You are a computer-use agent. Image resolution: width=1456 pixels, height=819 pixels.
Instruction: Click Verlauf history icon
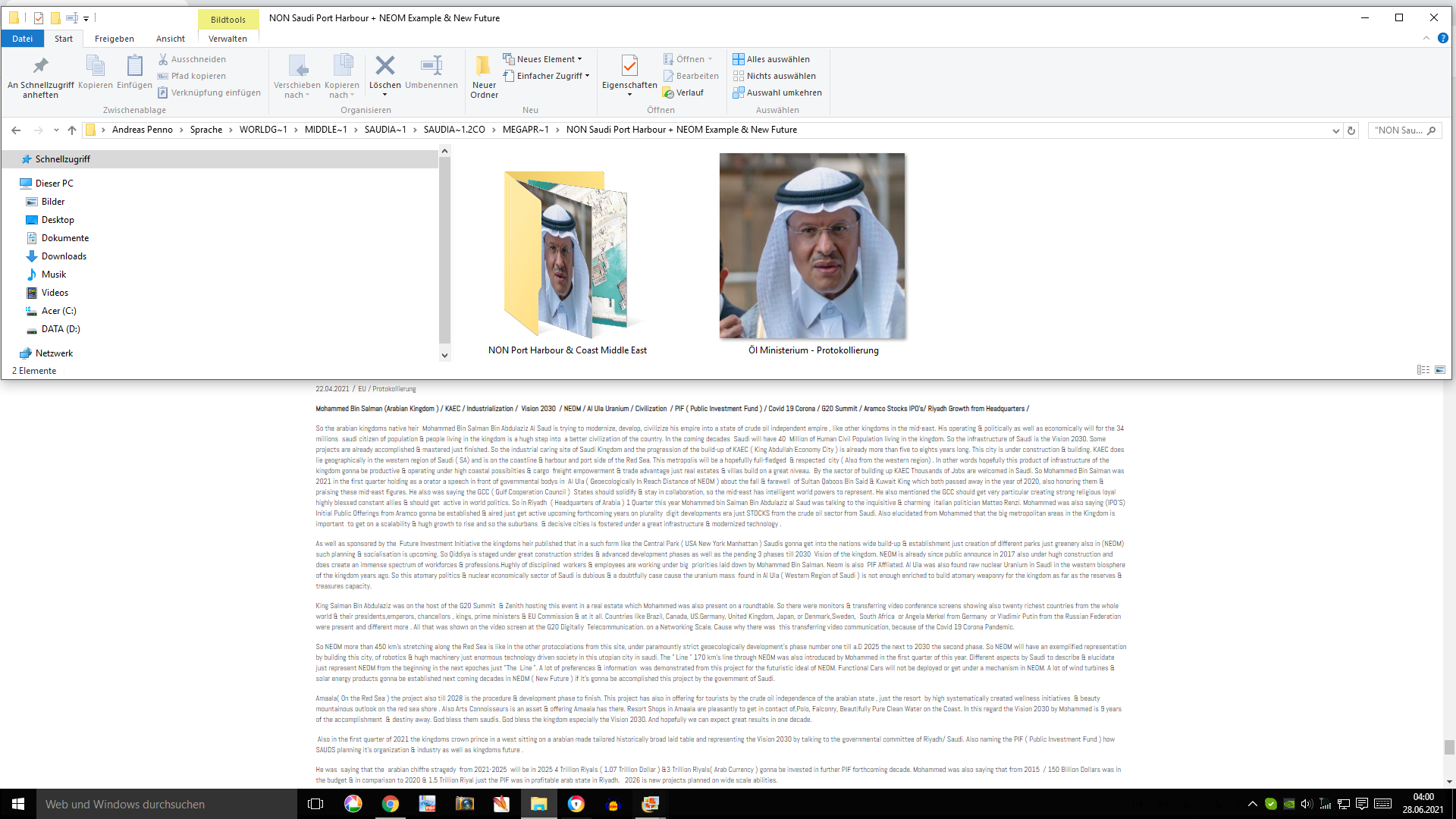pos(668,93)
